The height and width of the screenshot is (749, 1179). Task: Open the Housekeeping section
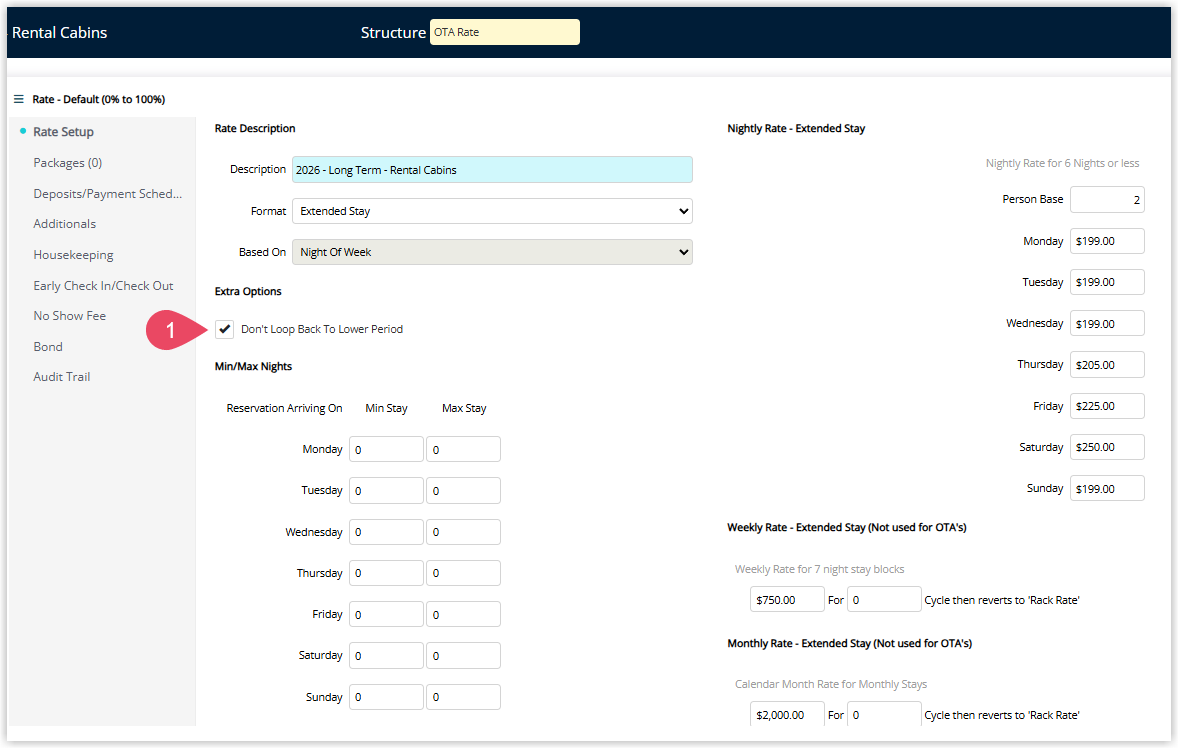pyautogui.click(x=73, y=255)
